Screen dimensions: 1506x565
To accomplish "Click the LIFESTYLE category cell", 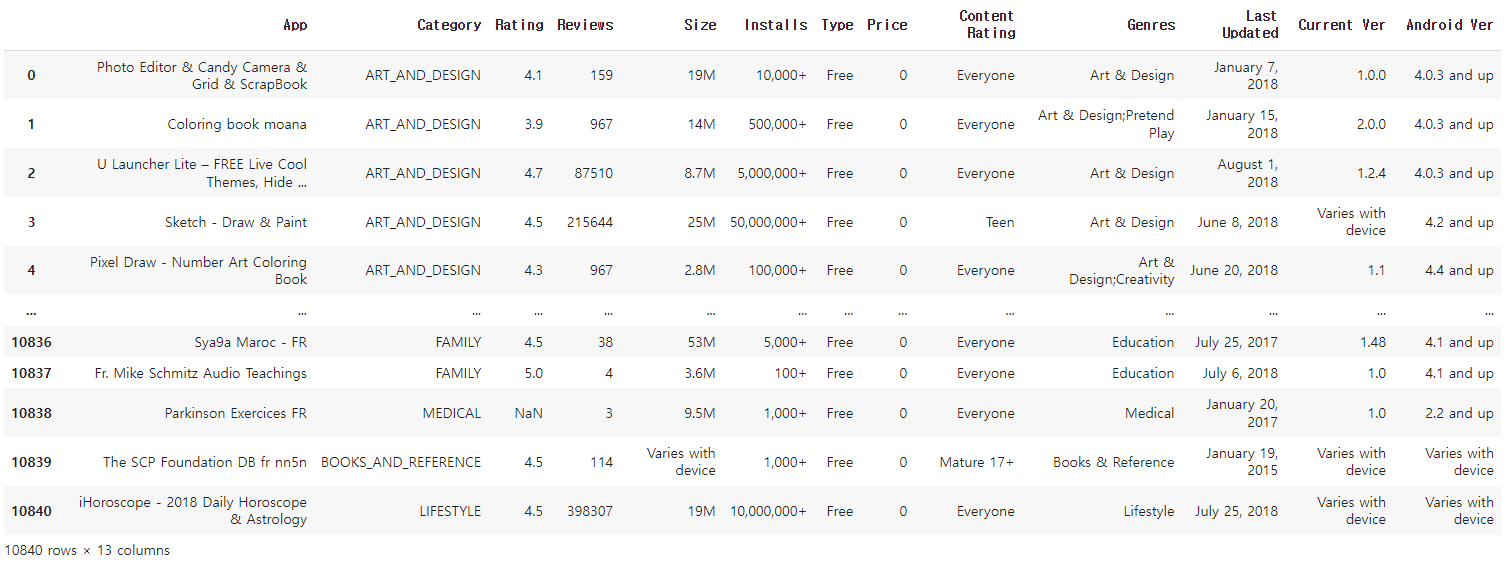I will [450, 511].
